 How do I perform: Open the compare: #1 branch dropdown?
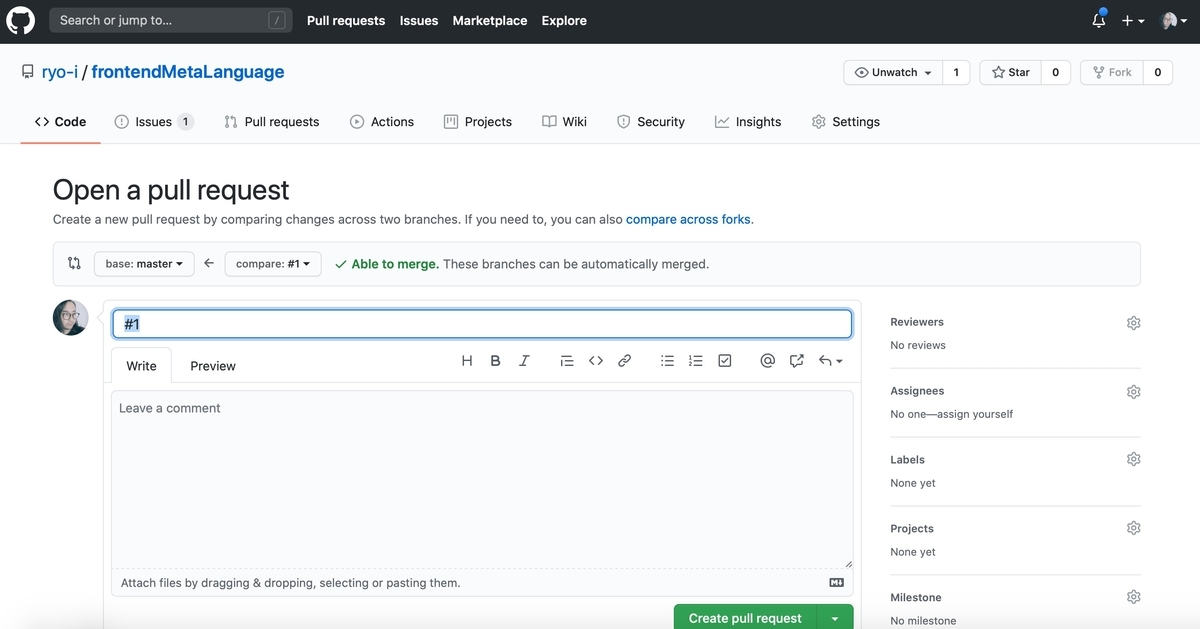click(x=273, y=264)
